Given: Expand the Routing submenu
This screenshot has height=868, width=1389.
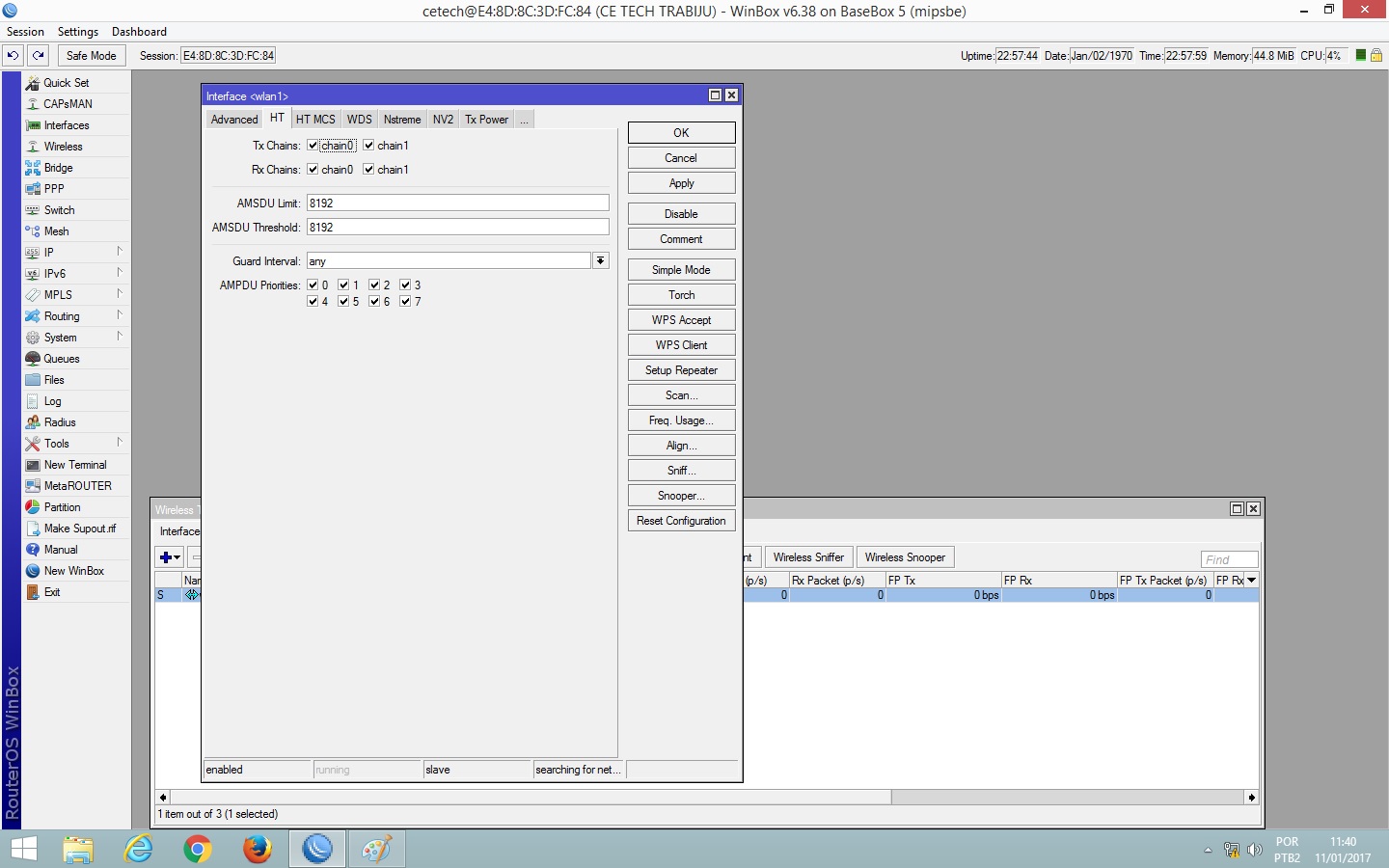Looking at the screenshot, I should coord(120,315).
